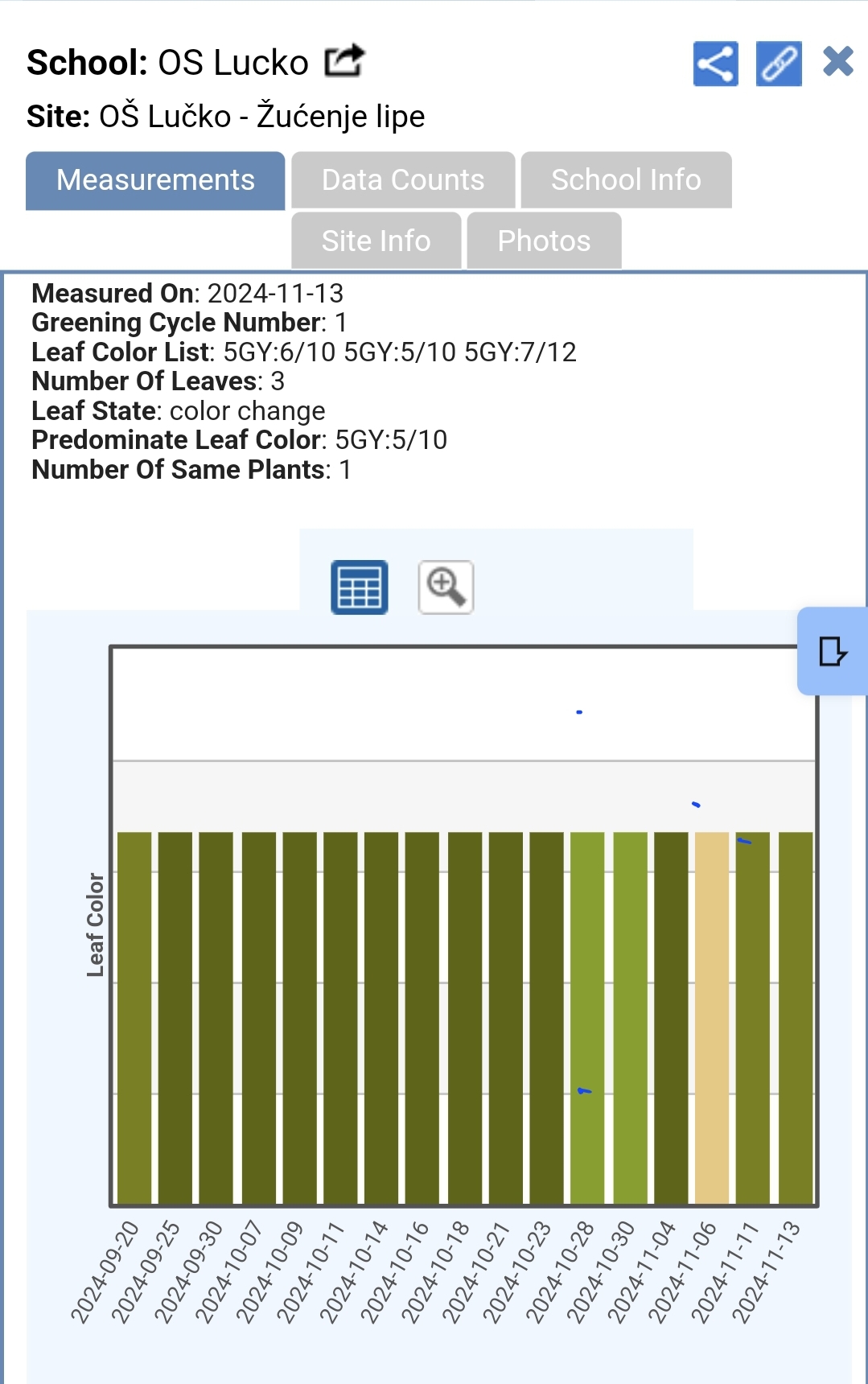The width and height of the screenshot is (868, 1384).
Task: Open the side panel export tab
Action: click(833, 651)
